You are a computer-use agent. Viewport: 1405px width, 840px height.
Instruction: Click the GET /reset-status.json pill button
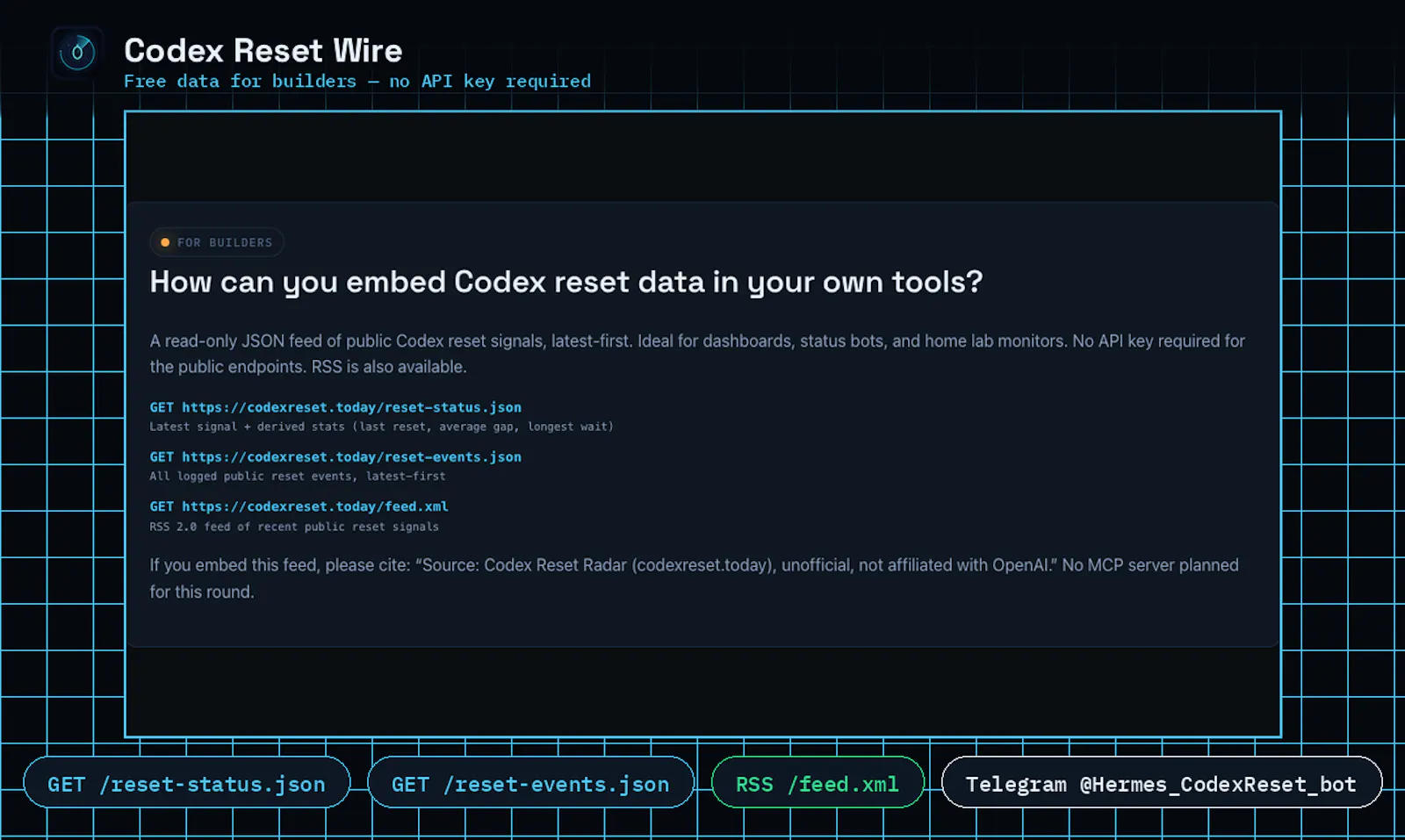point(187,783)
